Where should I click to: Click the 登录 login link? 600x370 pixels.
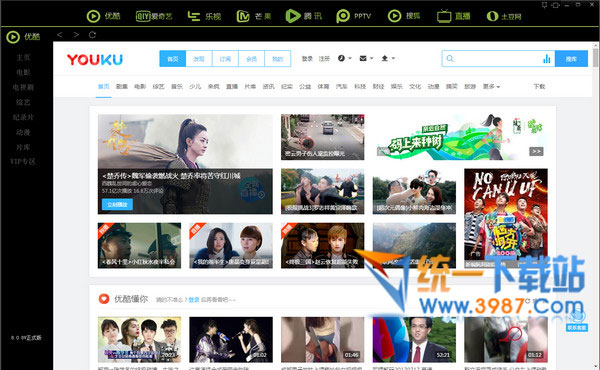point(307,59)
